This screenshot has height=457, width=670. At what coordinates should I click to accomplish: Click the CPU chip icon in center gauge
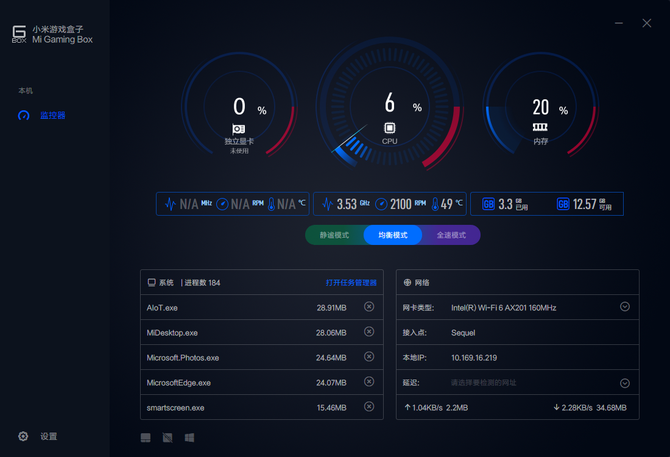(390, 129)
